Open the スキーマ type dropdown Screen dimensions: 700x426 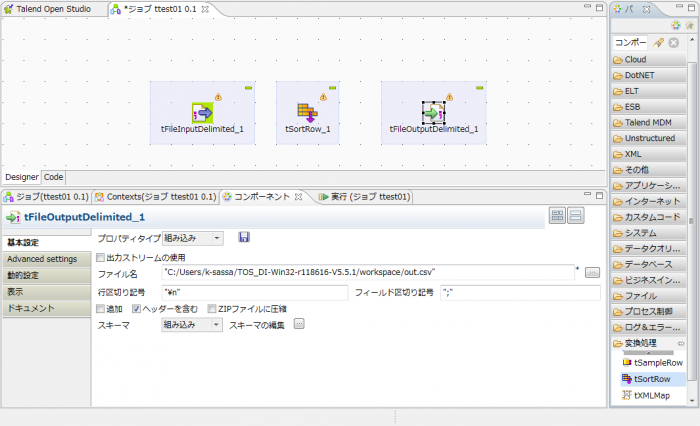tap(192, 325)
